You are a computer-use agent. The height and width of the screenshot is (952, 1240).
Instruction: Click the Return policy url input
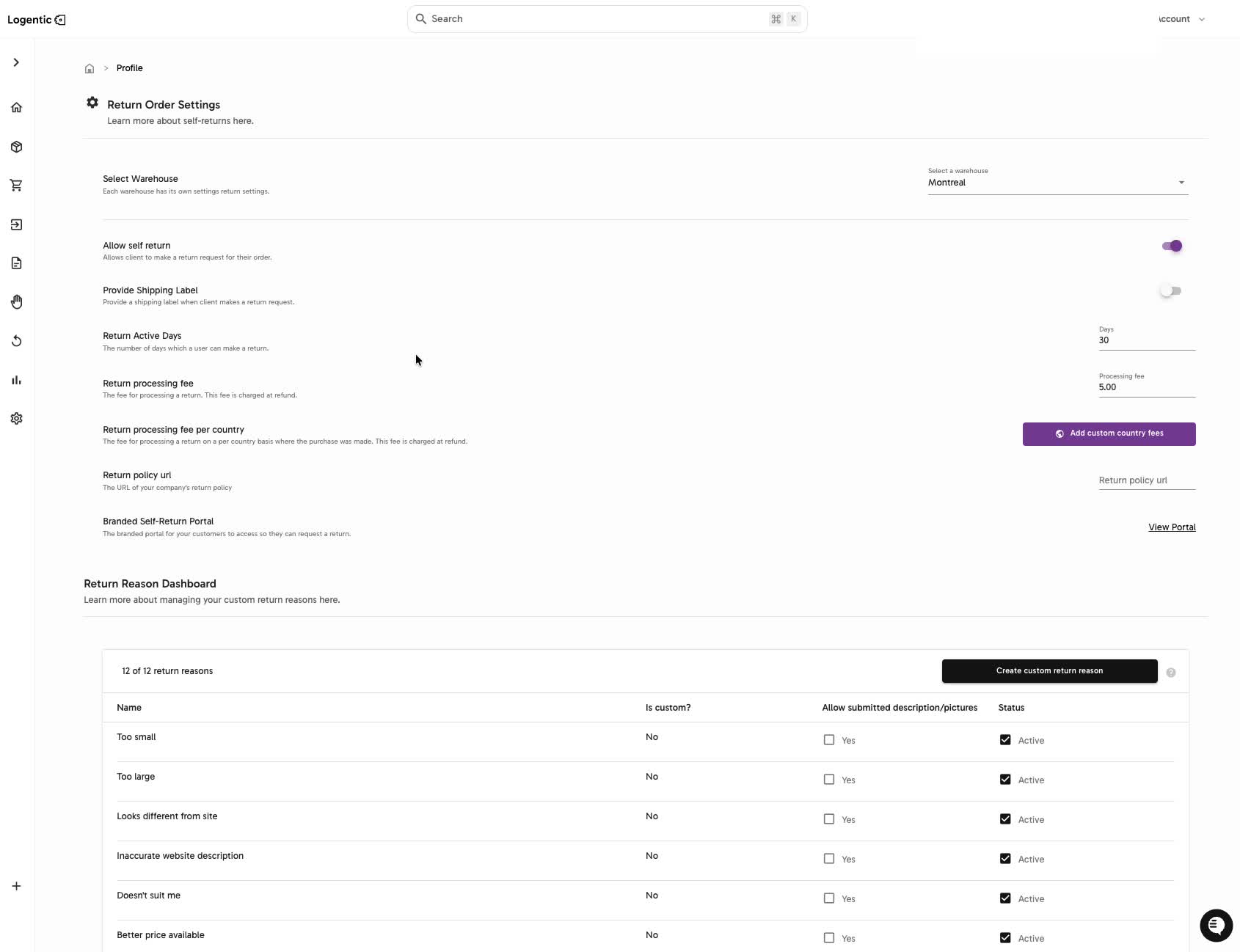1147,480
